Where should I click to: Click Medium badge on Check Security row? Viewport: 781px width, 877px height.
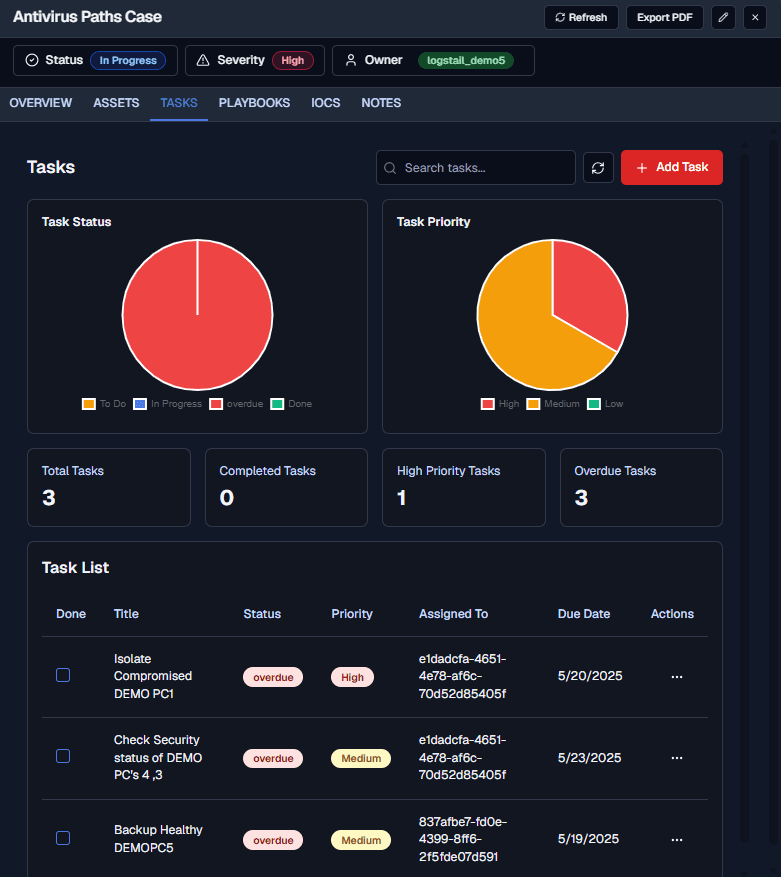pos(361,758)
